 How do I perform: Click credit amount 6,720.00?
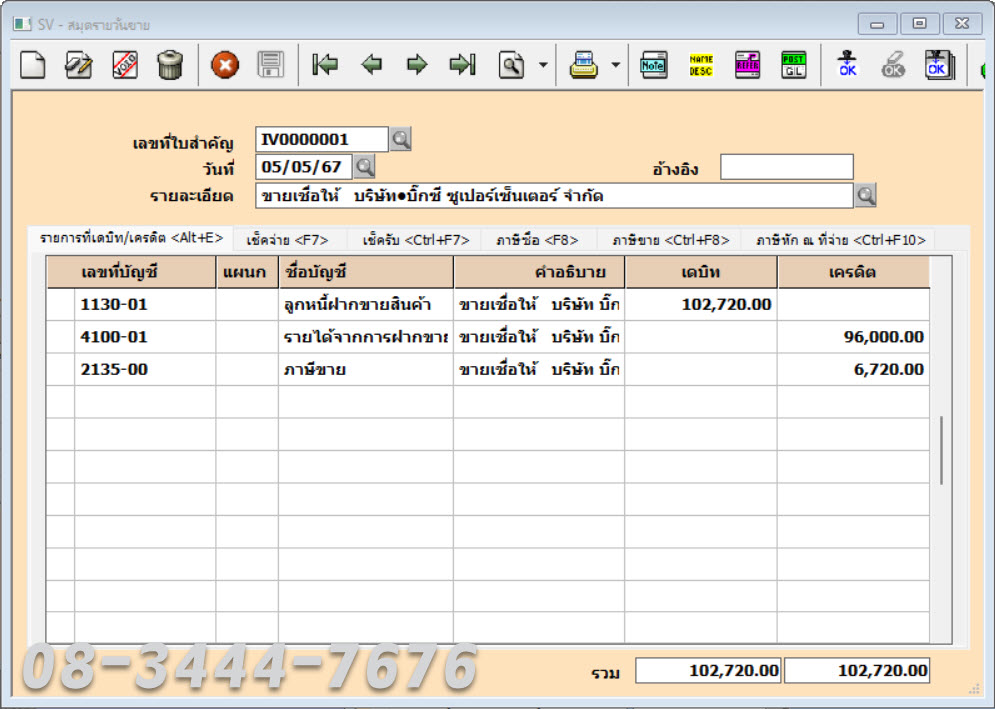coord(853,369)
